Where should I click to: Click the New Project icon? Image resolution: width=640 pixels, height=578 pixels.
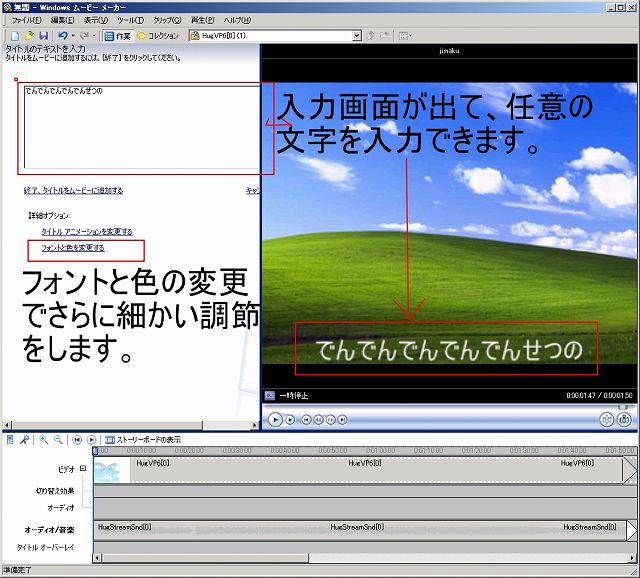point(15,36)
